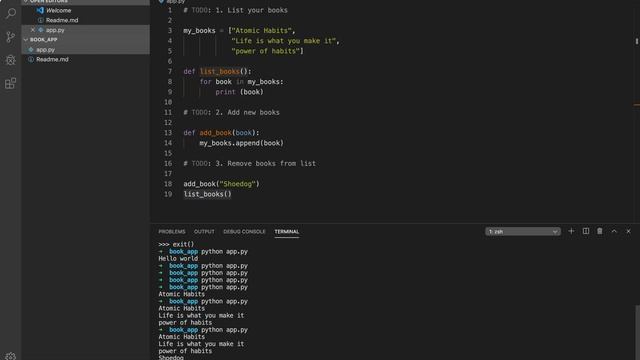
Task: Create a new terminal with plus icon
Action: coord(571,231)
